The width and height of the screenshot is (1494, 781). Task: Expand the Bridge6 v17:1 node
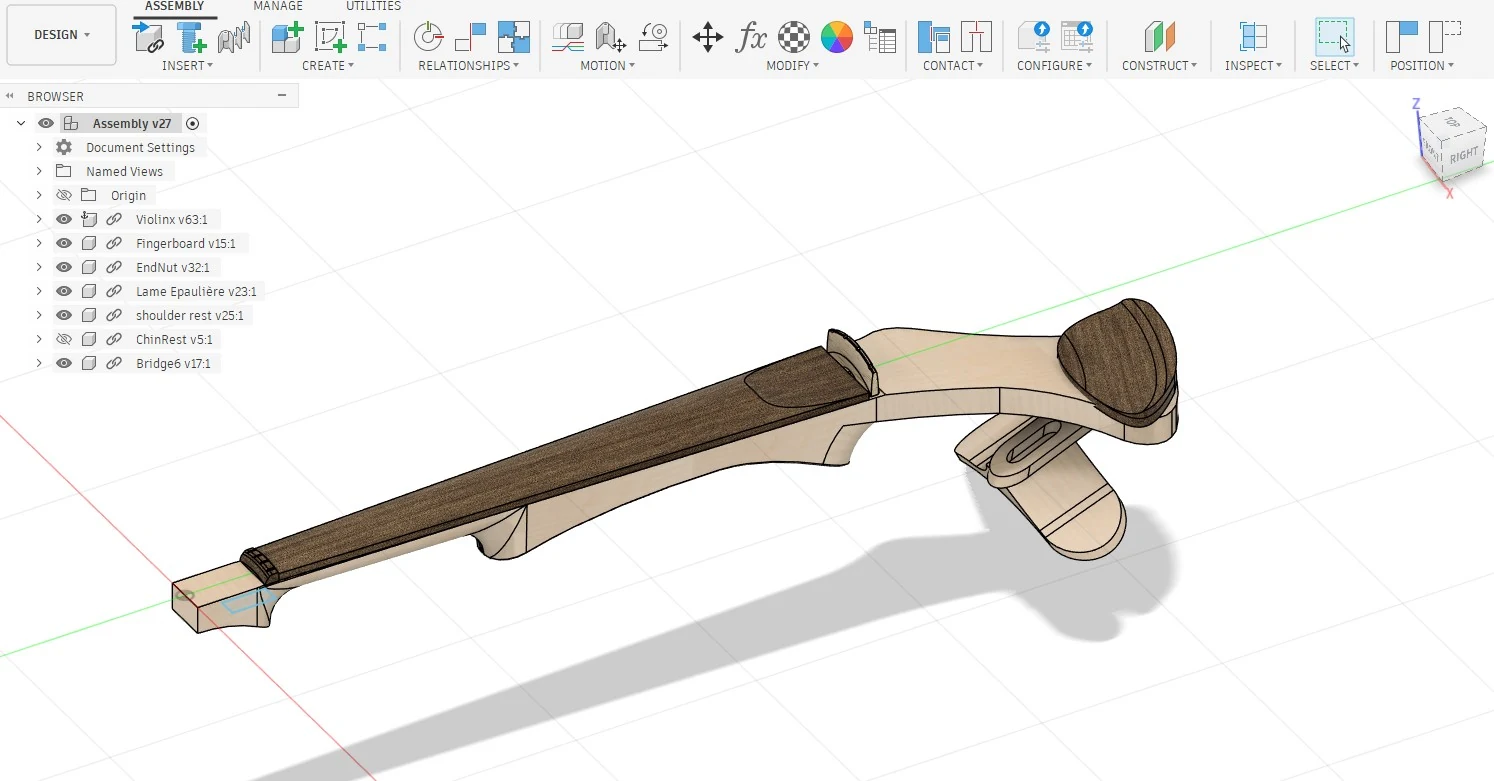tap(39, 363)
